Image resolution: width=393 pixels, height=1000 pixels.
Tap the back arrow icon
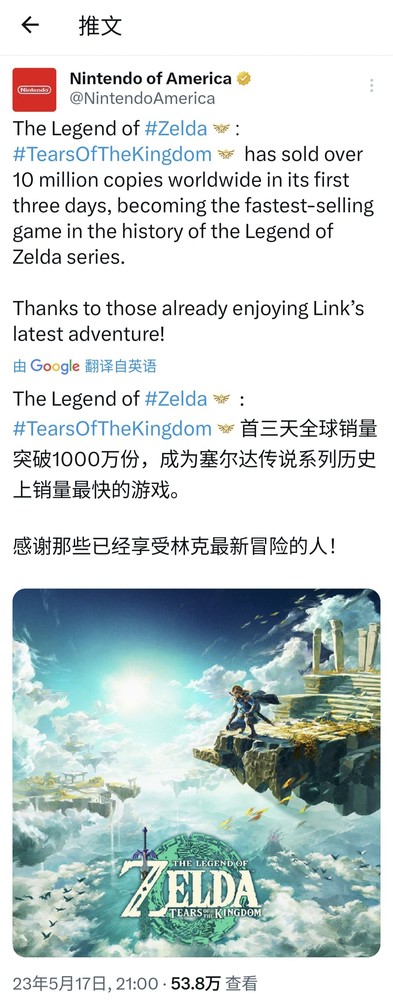pos(29,25)
